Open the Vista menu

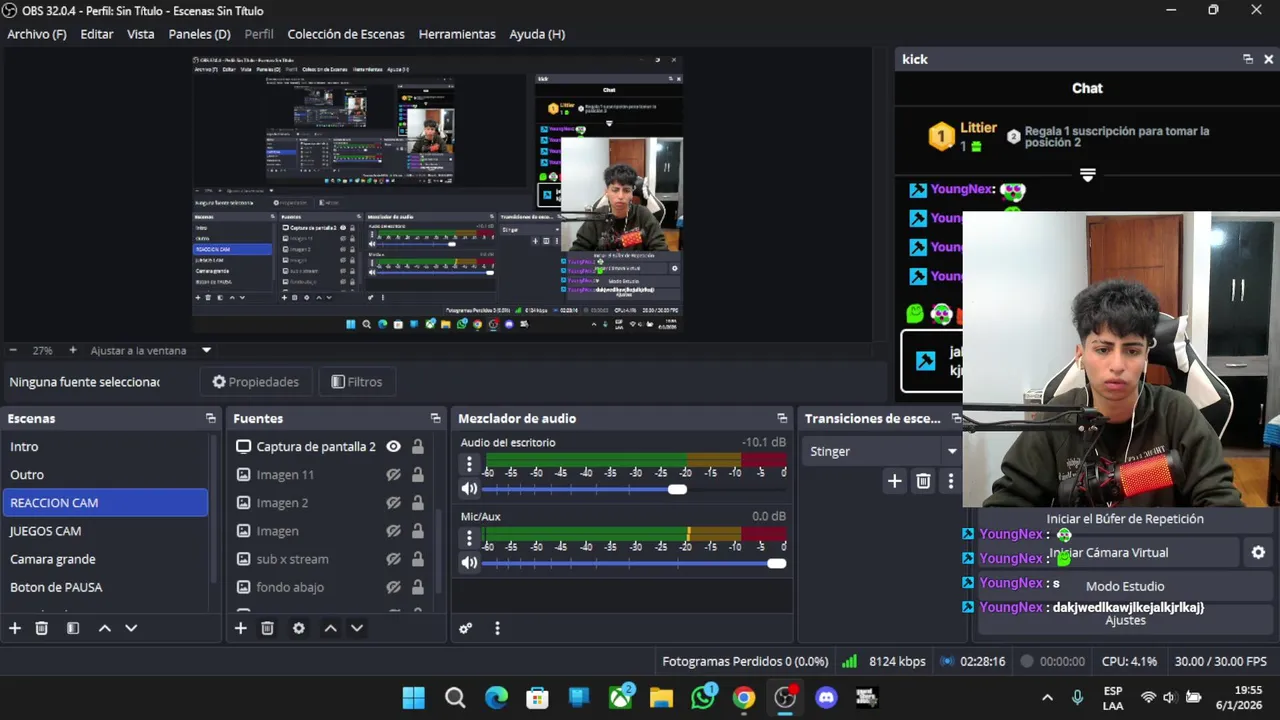tap(141, 34)
